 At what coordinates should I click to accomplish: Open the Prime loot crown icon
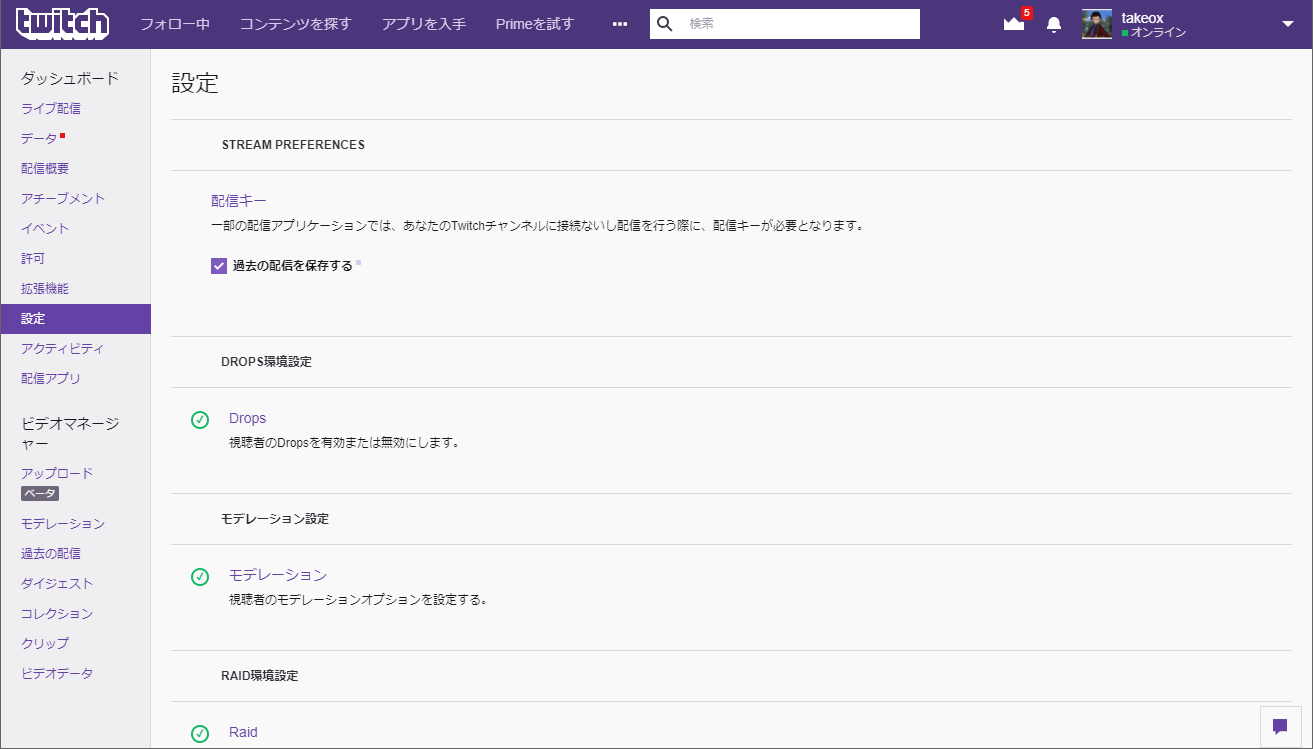click(1014, 24)
